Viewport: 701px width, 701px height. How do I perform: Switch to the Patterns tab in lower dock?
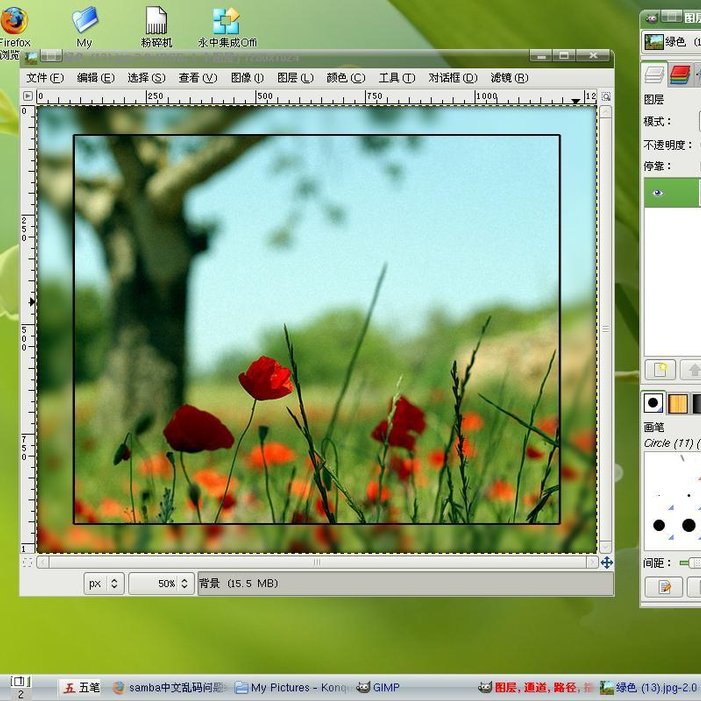pyautogui.click(x=677, y=403)
